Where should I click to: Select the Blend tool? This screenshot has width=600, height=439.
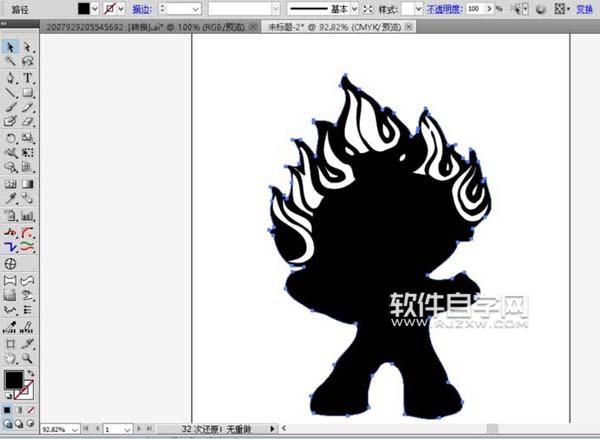[x=28, y=198]
